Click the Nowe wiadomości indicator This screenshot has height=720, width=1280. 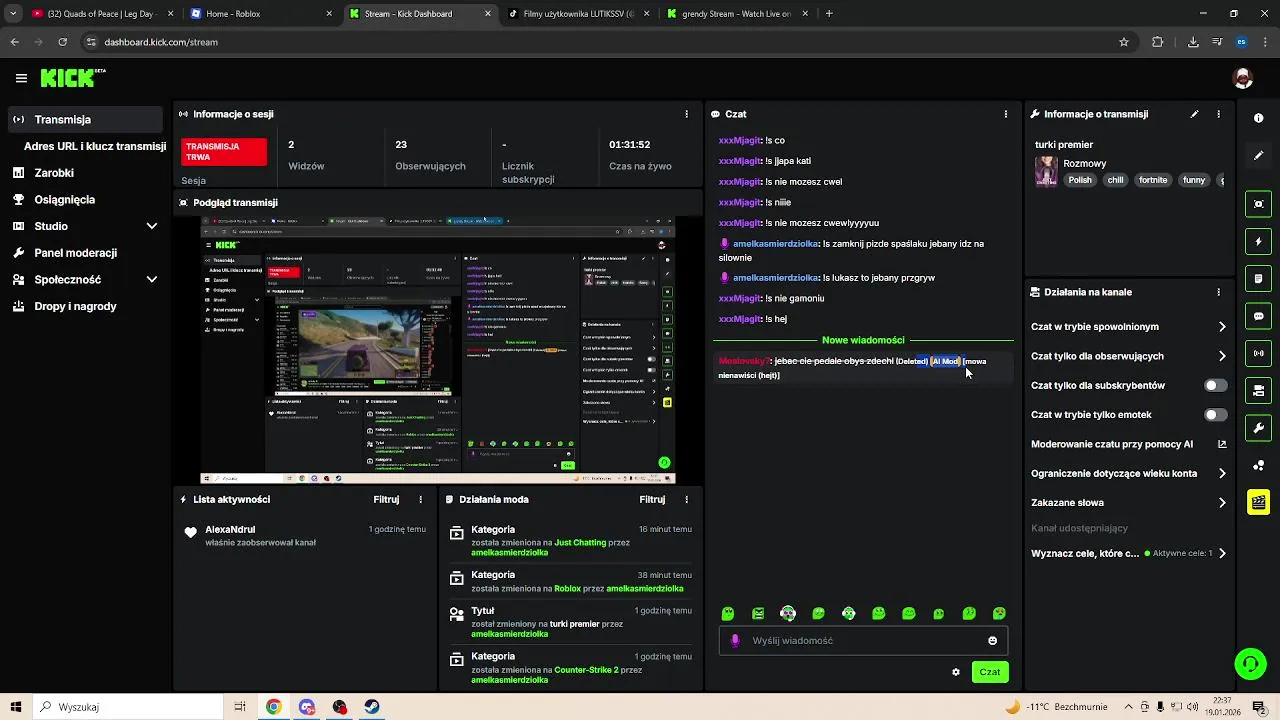point(863,340)
